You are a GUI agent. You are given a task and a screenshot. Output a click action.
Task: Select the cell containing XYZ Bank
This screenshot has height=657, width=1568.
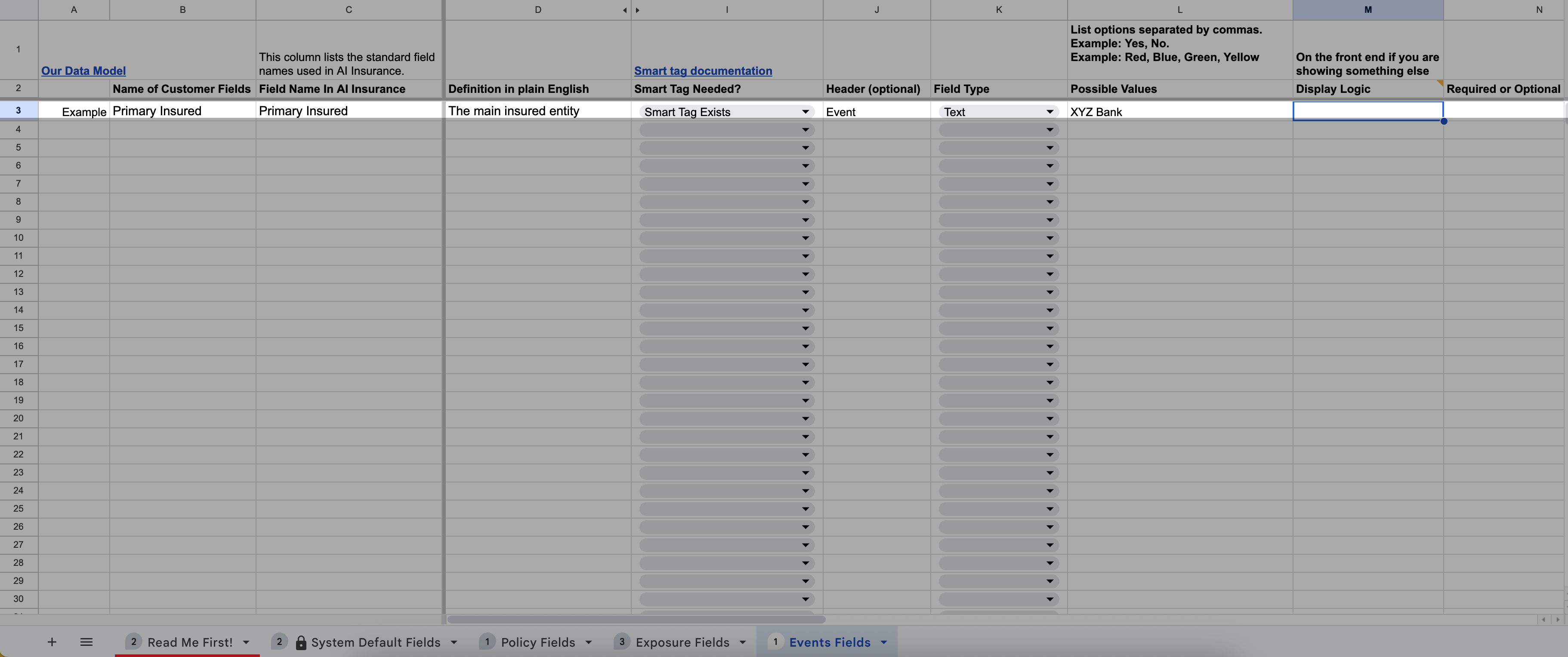(x=1179, y=112)
